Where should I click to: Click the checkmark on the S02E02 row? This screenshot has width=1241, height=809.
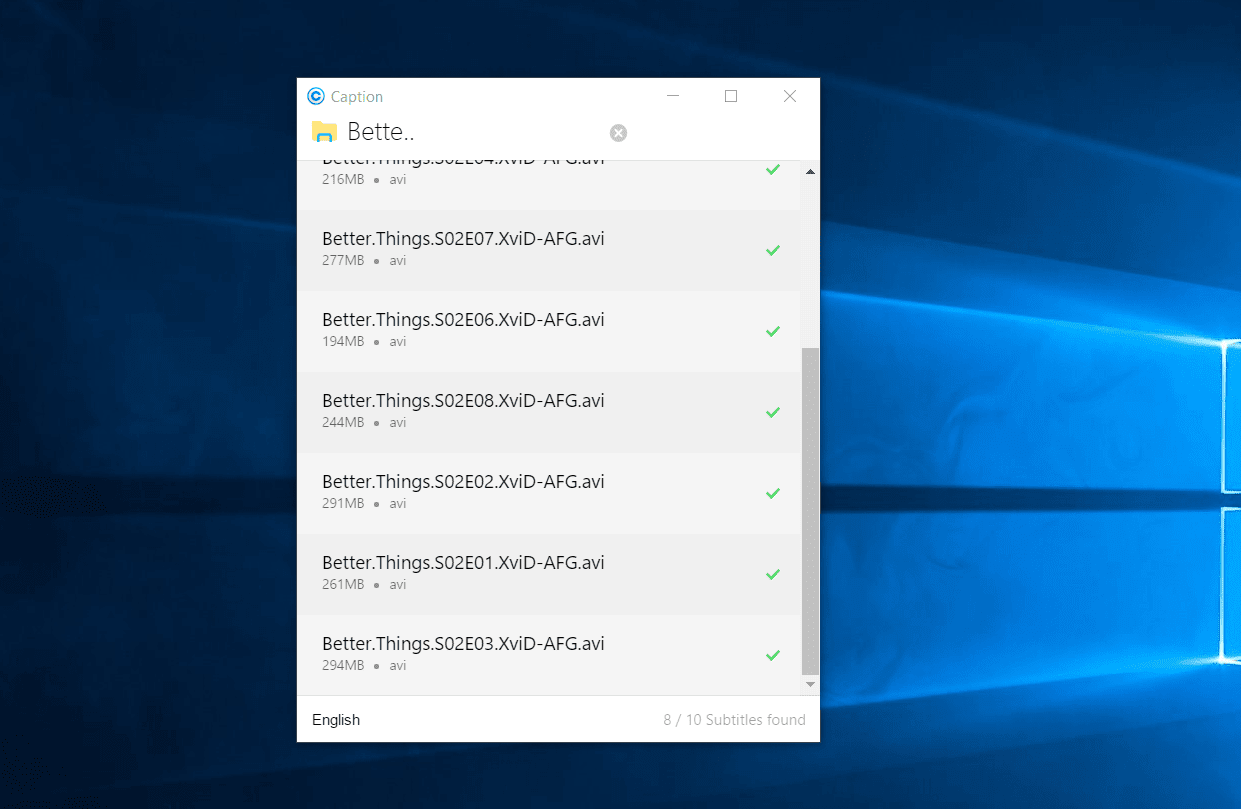(772, 493)
